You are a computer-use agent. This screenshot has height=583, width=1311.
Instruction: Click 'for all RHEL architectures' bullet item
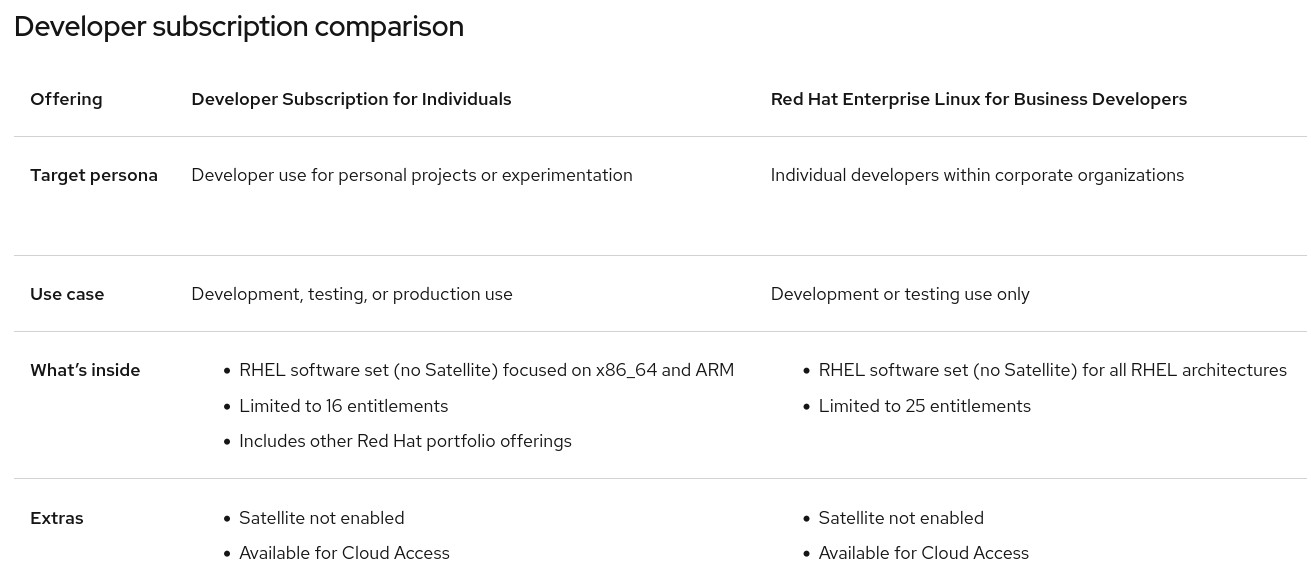[x=1052, y=370]
